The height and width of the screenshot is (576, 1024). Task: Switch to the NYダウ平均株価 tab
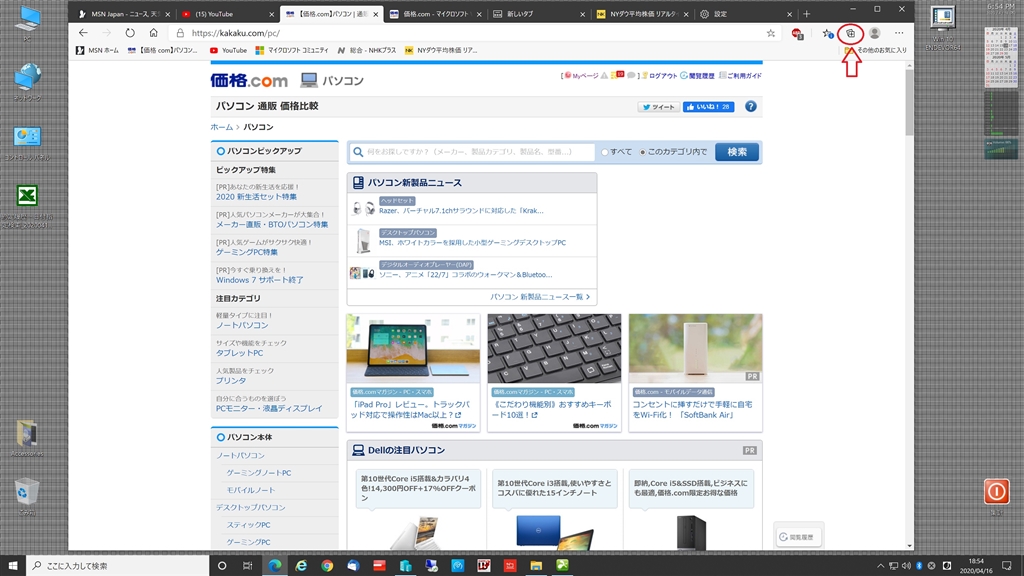click(x=643, y=14)
